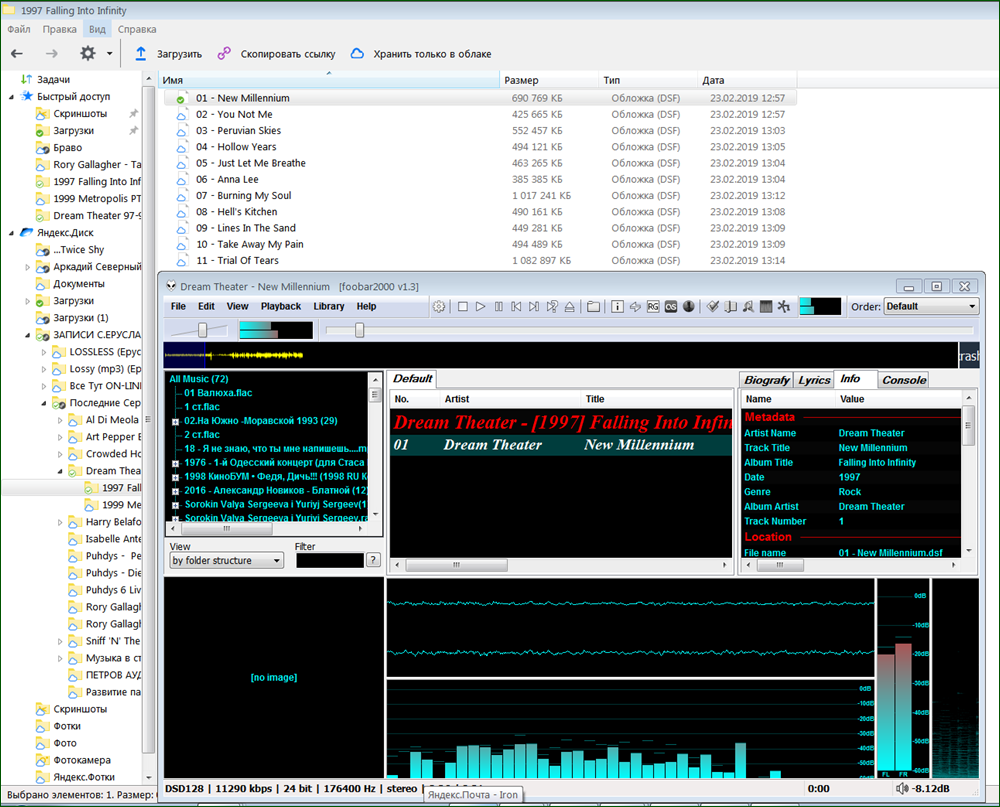Expand the Lossy (mp3) folder node

[x=44, y=369]
